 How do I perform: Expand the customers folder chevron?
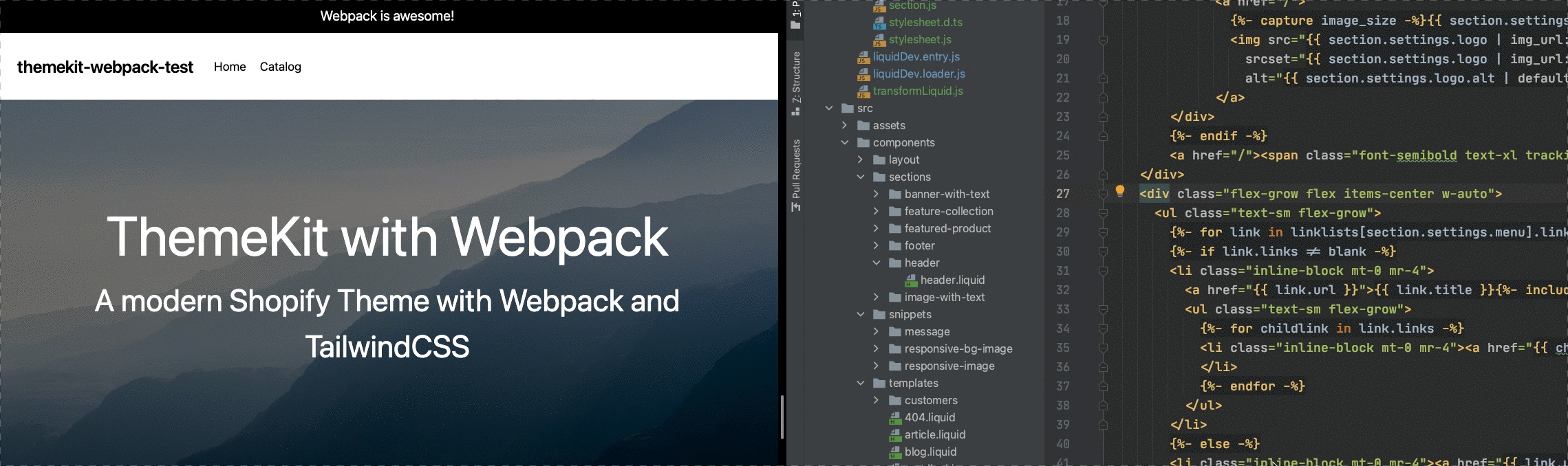[x=877, y=400]
